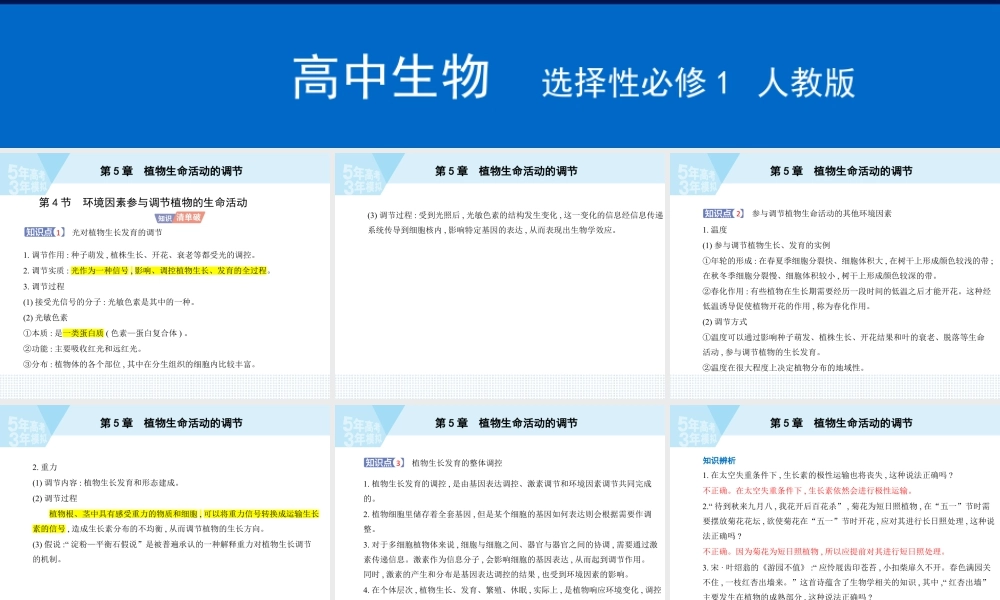Click the line (1) 调节内容：植物生长发育和形态建成
1000x600 pixels.
click(107, 483)
